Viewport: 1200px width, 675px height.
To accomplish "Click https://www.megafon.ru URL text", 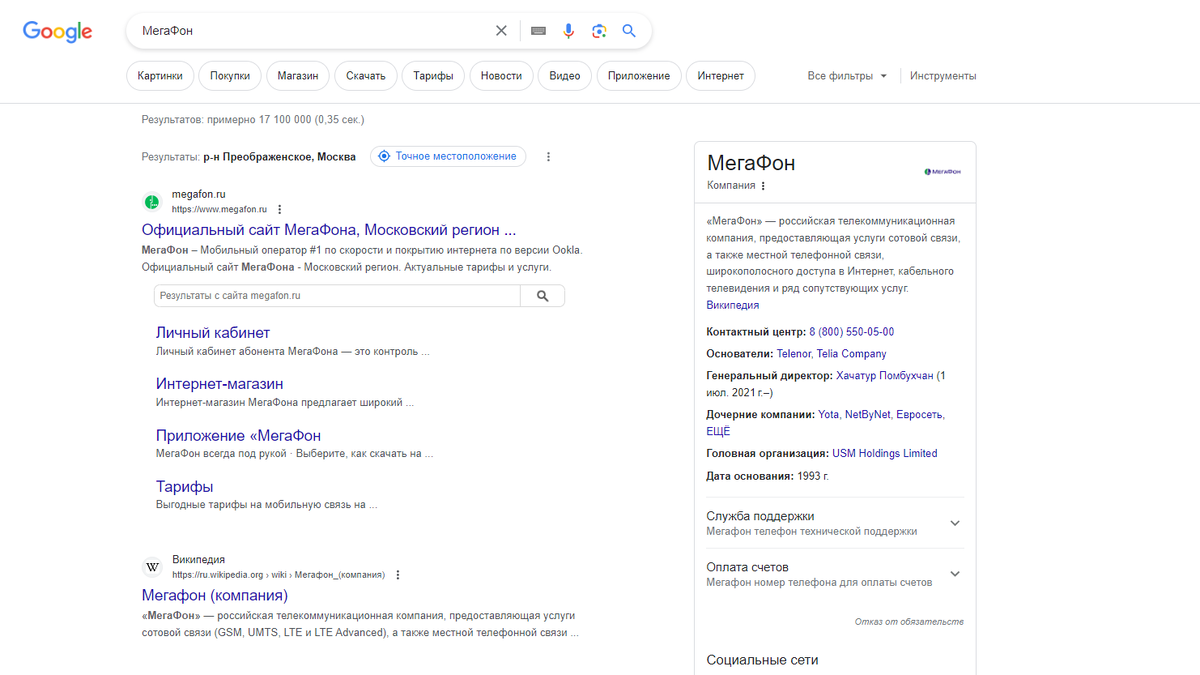I will [220, 210].
